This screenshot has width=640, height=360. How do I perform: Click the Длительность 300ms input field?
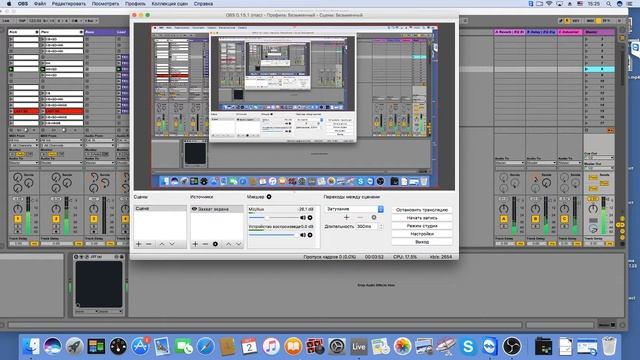367,226
